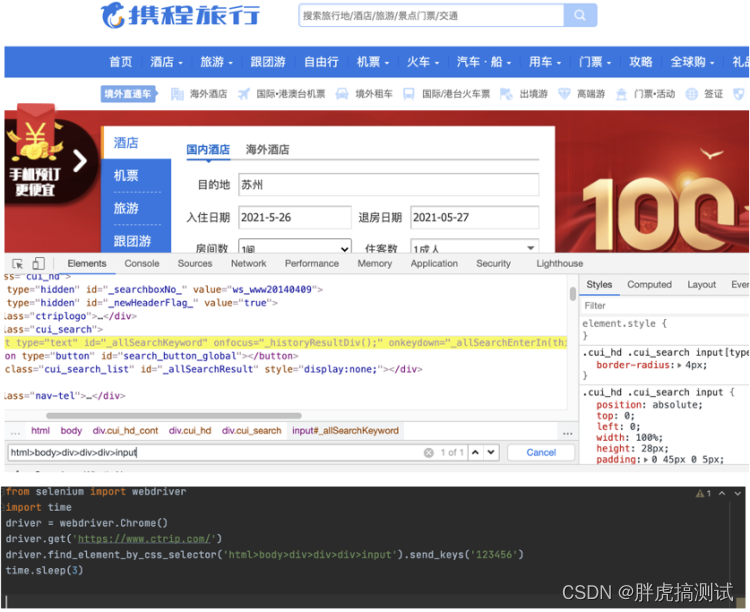Viewport: 750px width, 612px height.
Task: Click 自由行 in the navigation bar
Action: coord(321,62)
